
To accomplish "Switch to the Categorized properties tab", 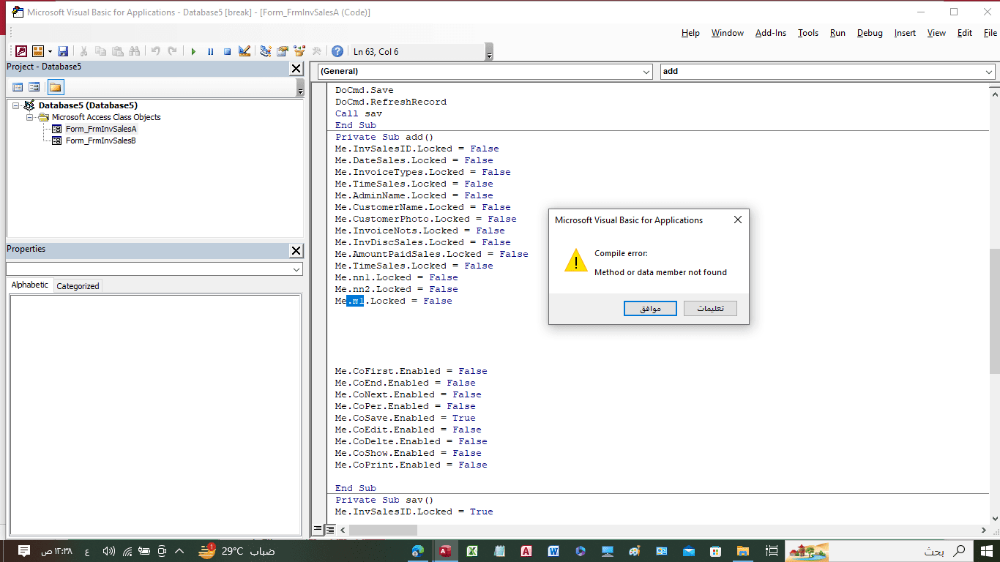I will pyautogui.click(x=78, y=286).
